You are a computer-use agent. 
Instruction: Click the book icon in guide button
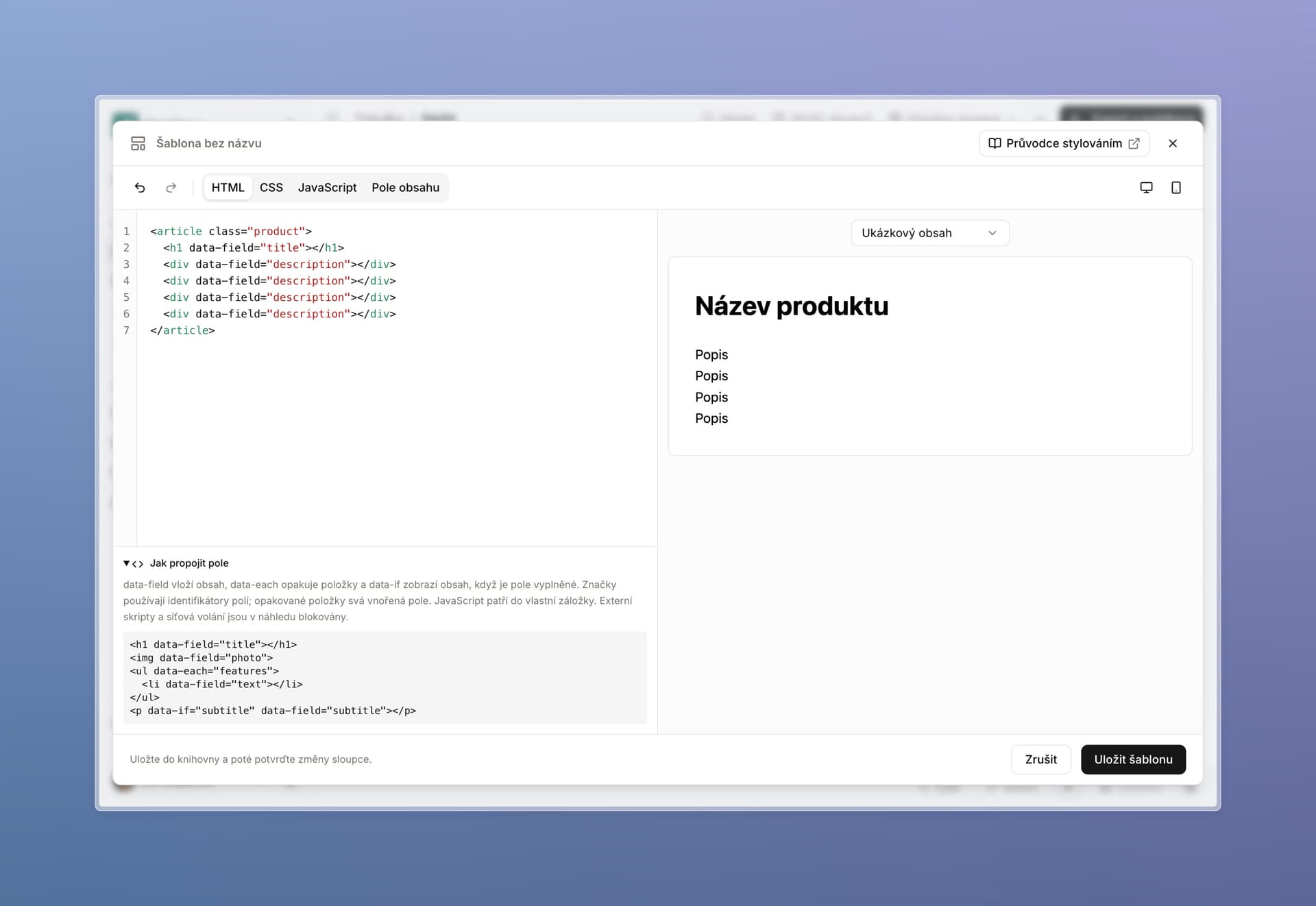click(995, 143)
